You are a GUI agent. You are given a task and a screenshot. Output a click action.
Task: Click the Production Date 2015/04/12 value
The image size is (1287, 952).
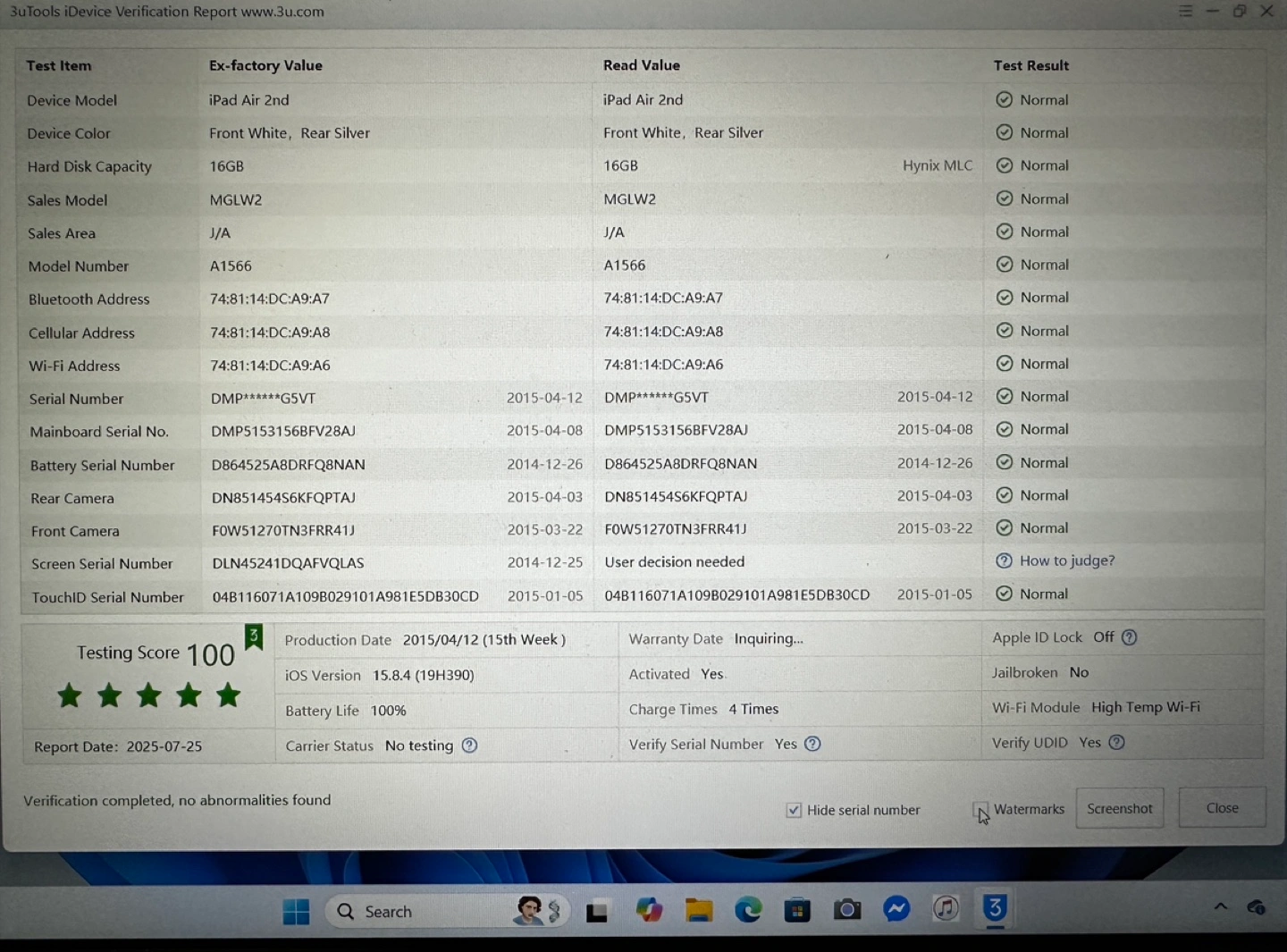pos(484,640)
